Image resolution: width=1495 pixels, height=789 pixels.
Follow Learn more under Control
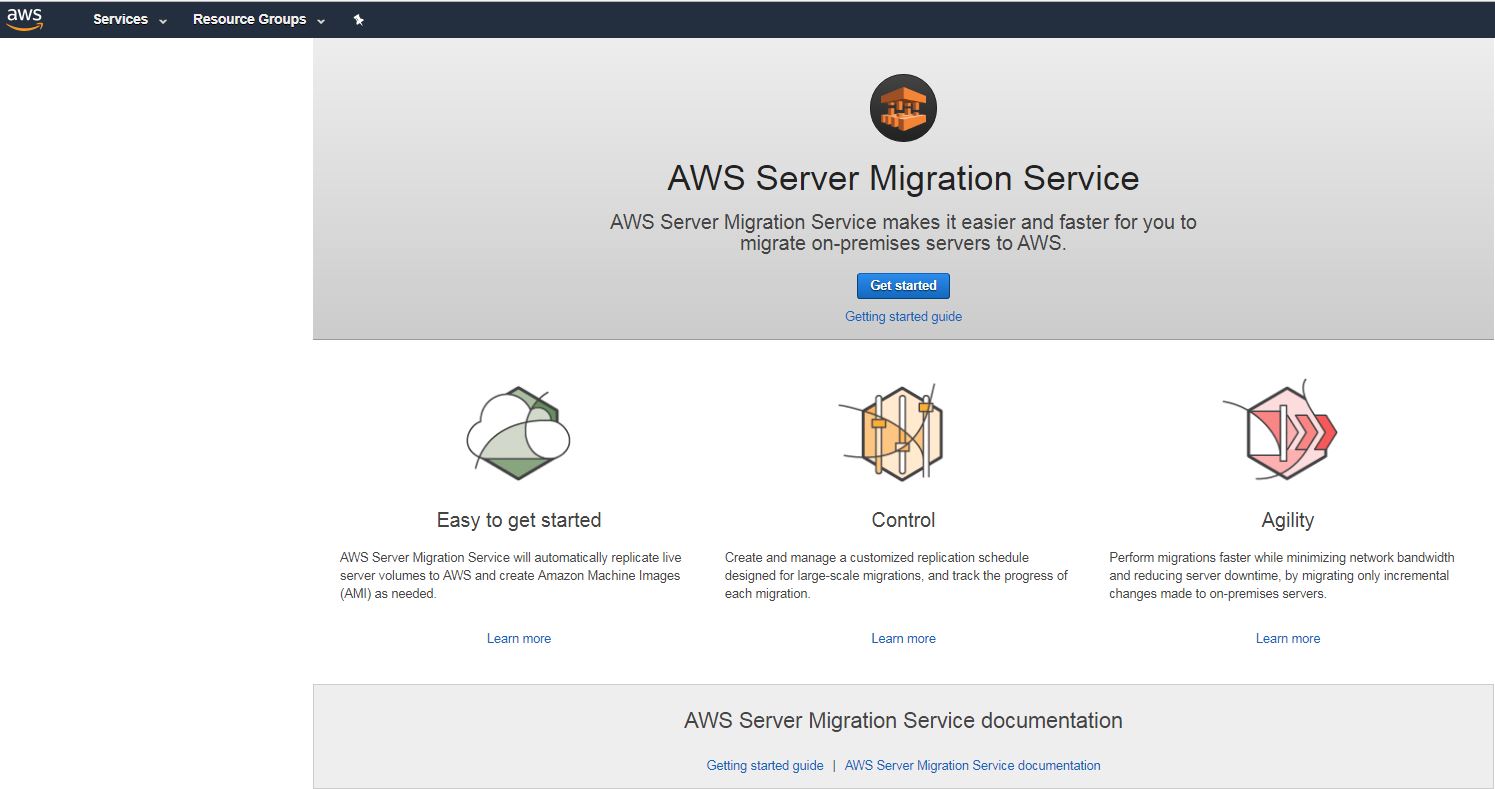point(903,638)
